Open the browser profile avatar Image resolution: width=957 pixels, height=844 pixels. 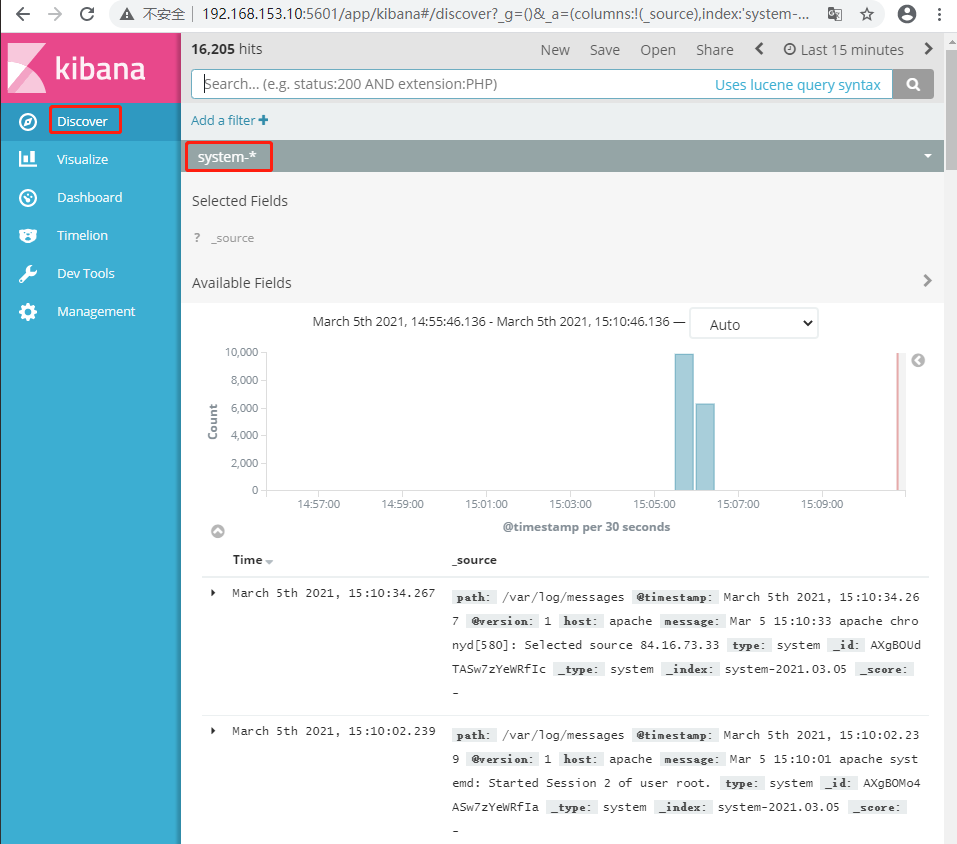click(907, 14)
